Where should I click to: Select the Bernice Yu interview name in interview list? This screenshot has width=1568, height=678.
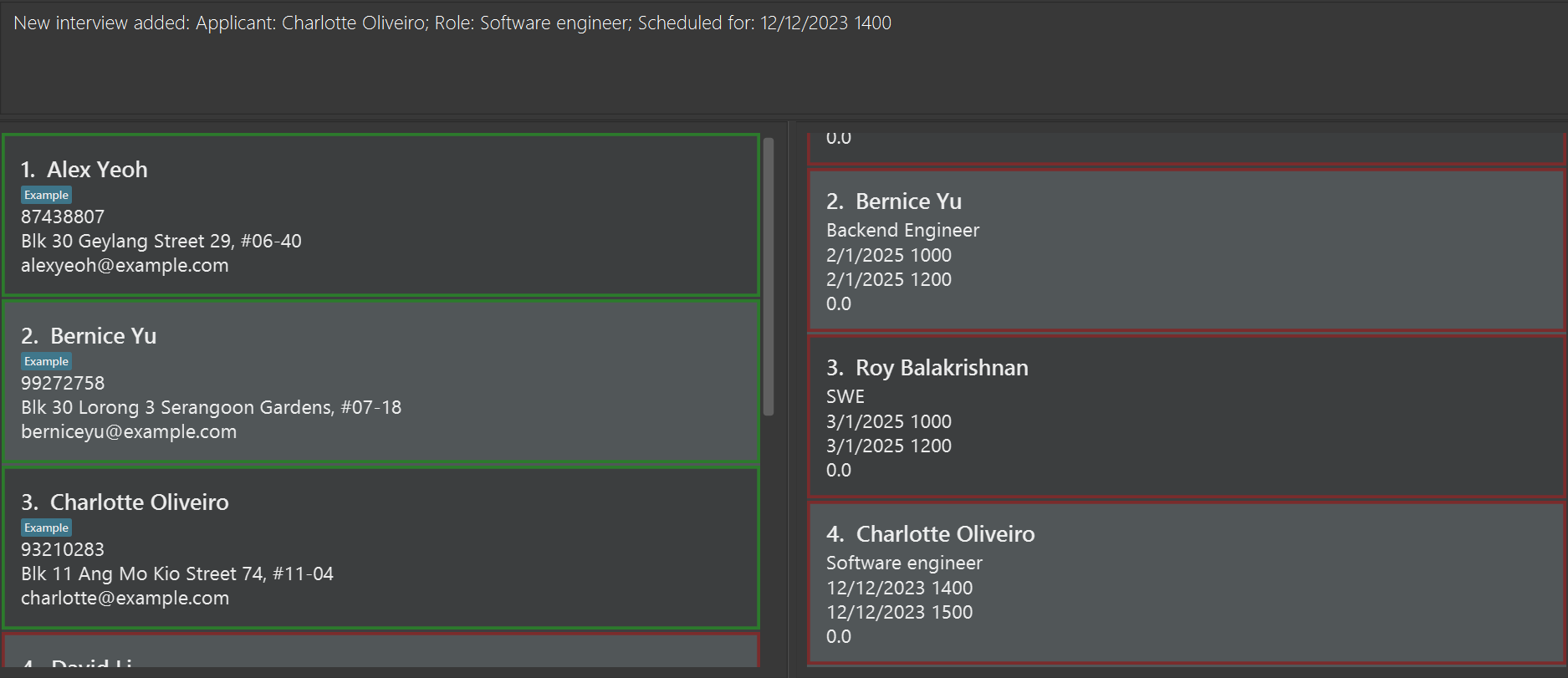(909, 201)
